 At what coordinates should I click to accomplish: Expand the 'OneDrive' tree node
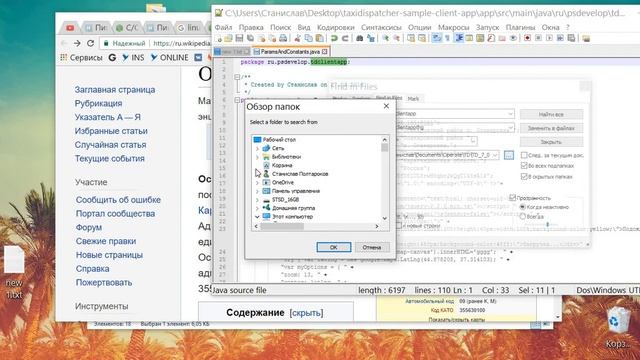[x=257, y=182]
